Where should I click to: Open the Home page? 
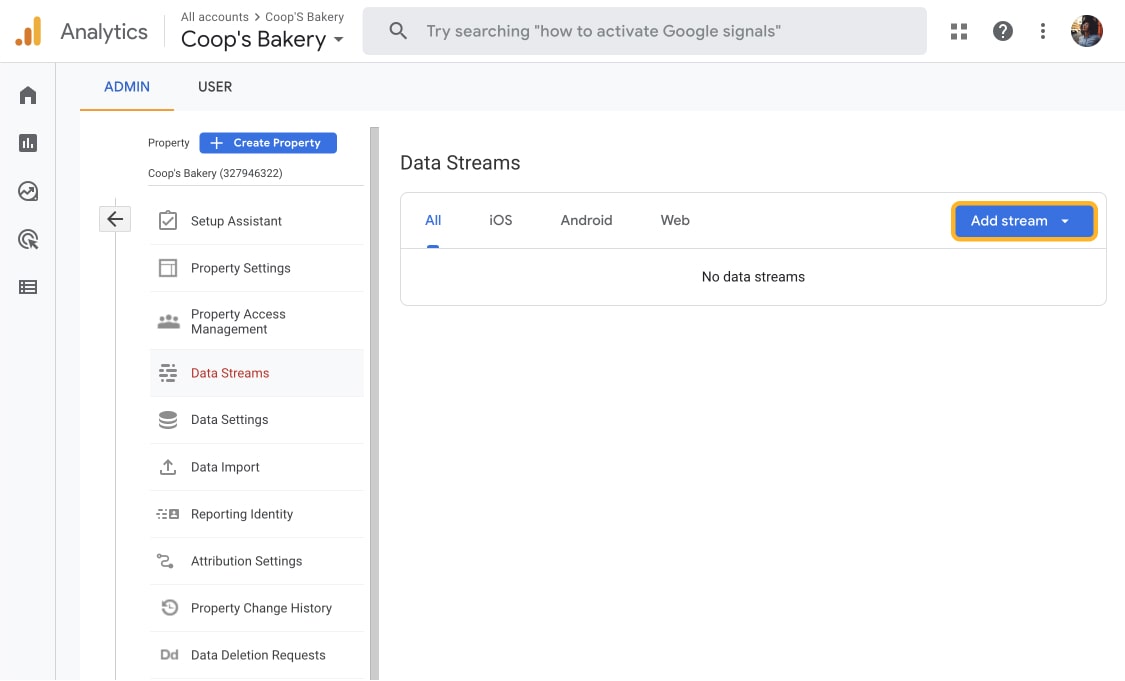click(x=27, y=94)
